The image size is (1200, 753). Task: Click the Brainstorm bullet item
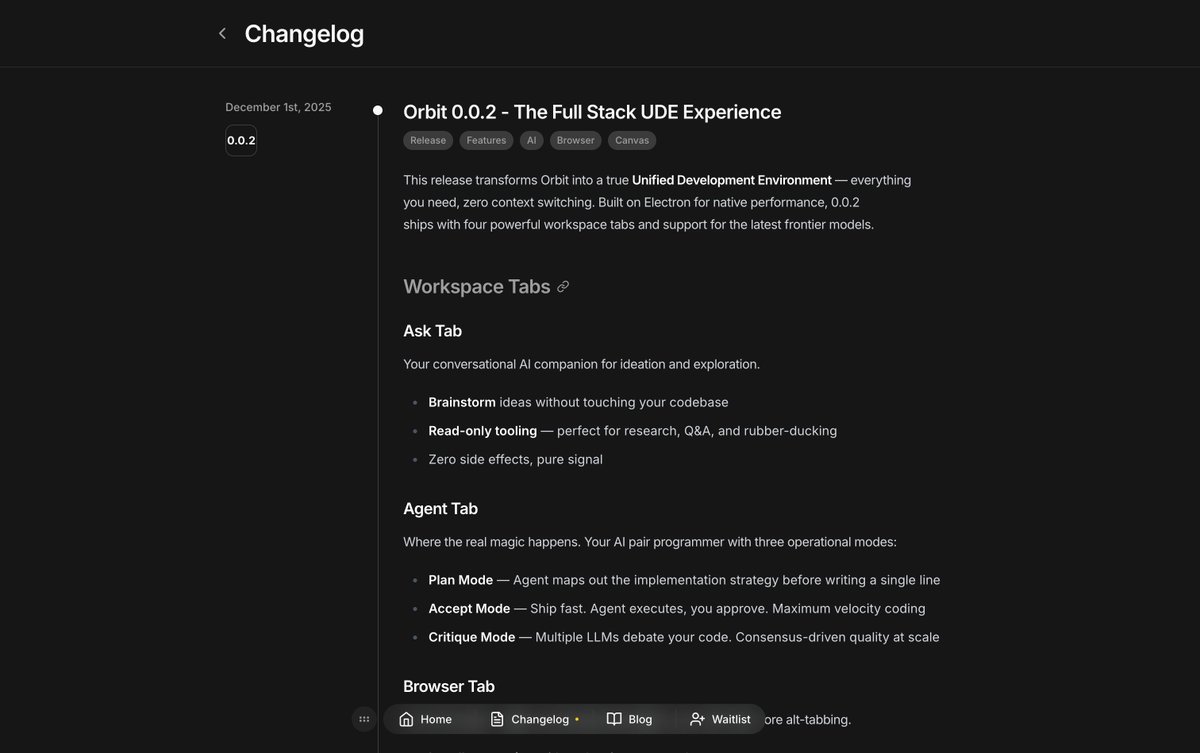pos(578,402)
